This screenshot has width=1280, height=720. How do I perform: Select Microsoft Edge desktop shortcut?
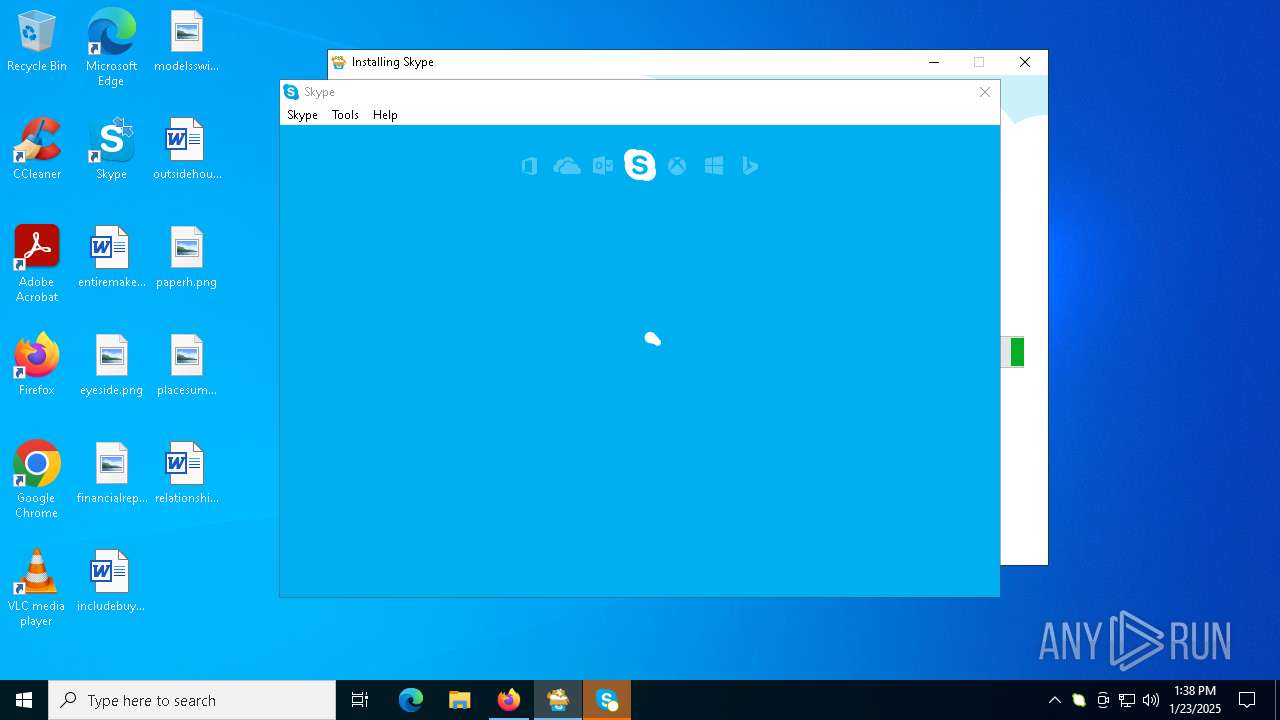coord(111,47)
